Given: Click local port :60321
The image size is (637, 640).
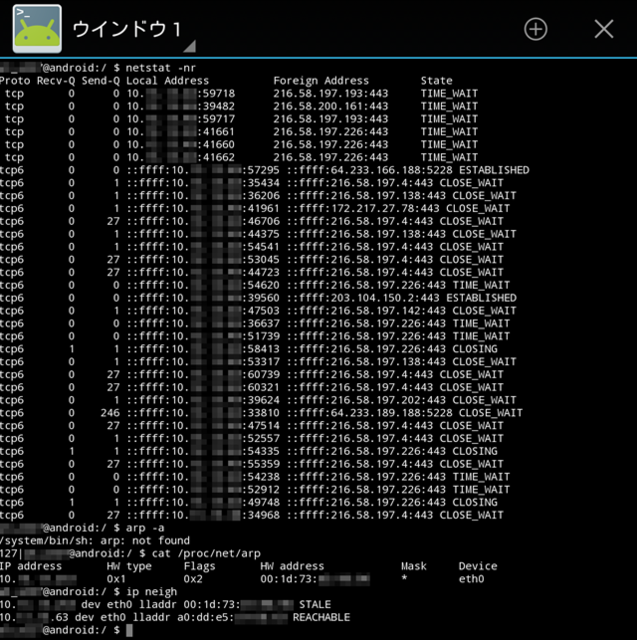Looking at the screenshot, I should point(261,387).
